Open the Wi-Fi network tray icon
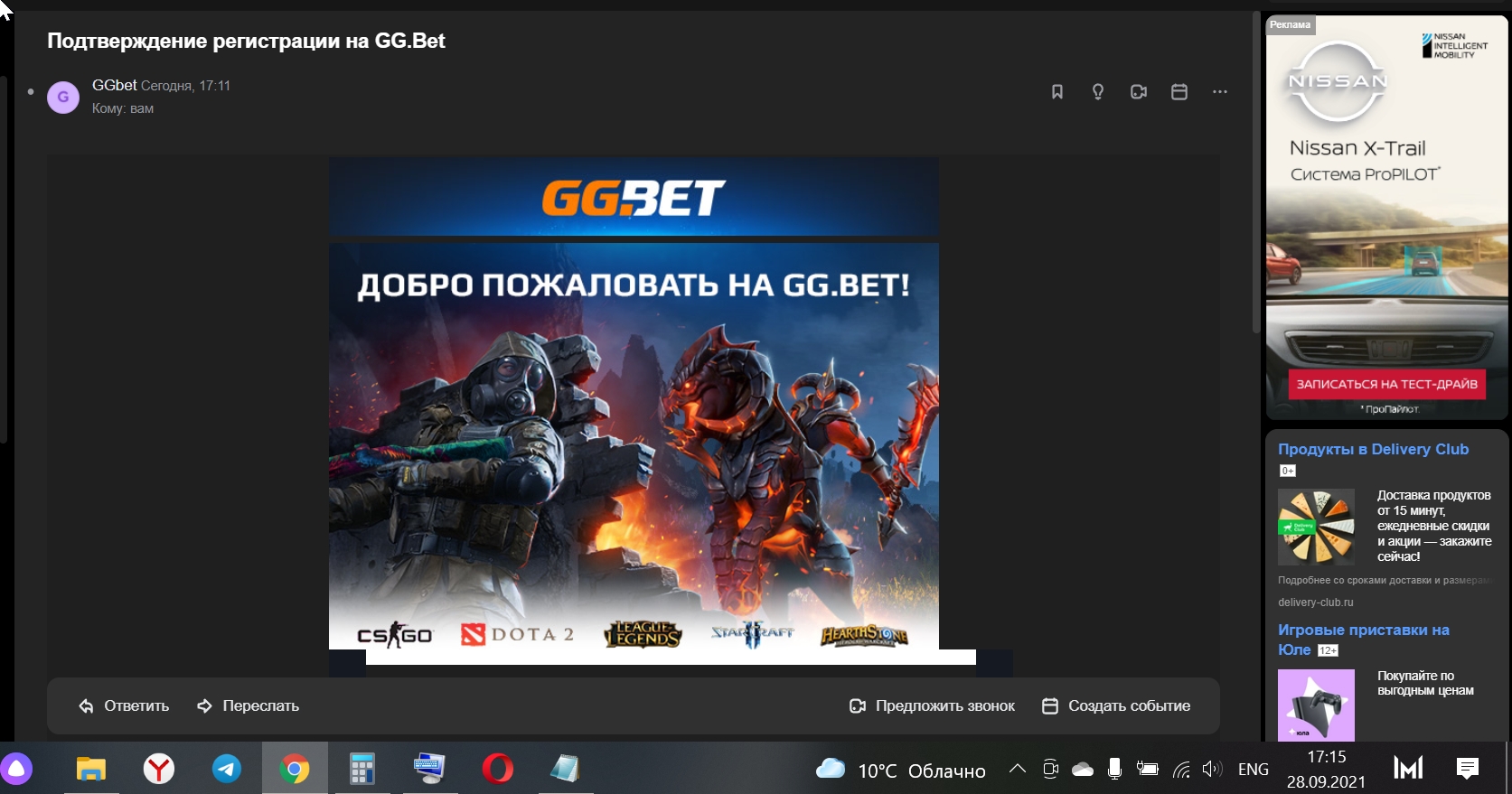 (1181, 770)
